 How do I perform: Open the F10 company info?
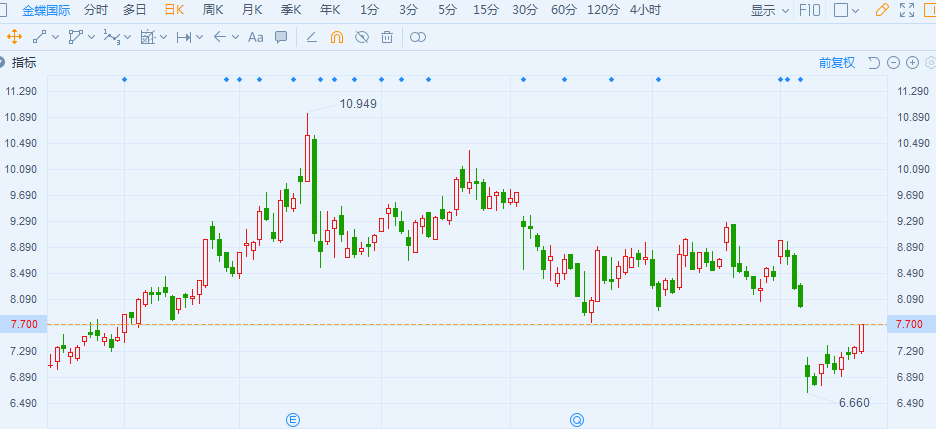tap(811, 10)
